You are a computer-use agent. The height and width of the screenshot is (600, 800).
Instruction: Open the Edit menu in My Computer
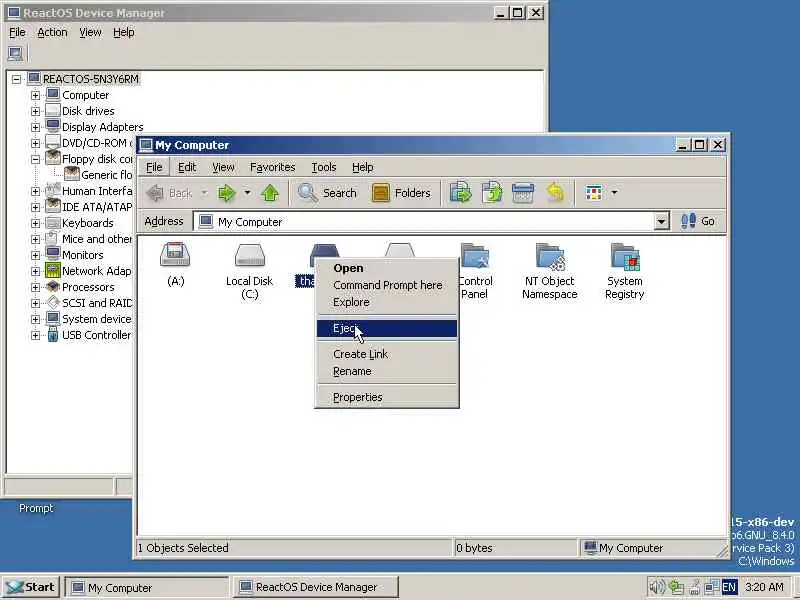(x=187, y=167)
